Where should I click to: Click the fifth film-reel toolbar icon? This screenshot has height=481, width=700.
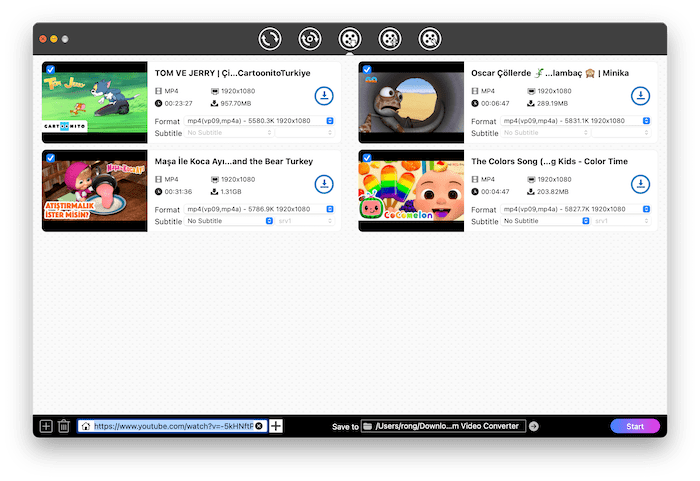coord(429,39)
